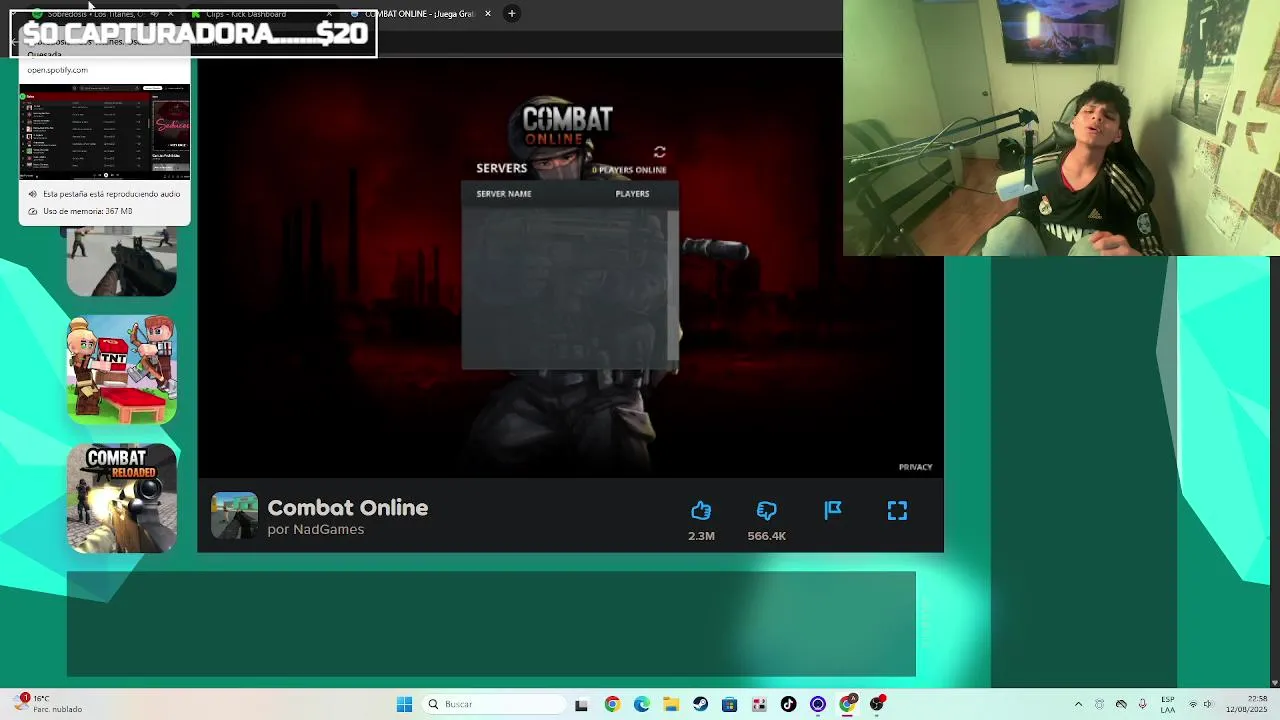Enter fullscreen mode for the game
Viewport: 1280px width, 720px height.
[897, 511]
